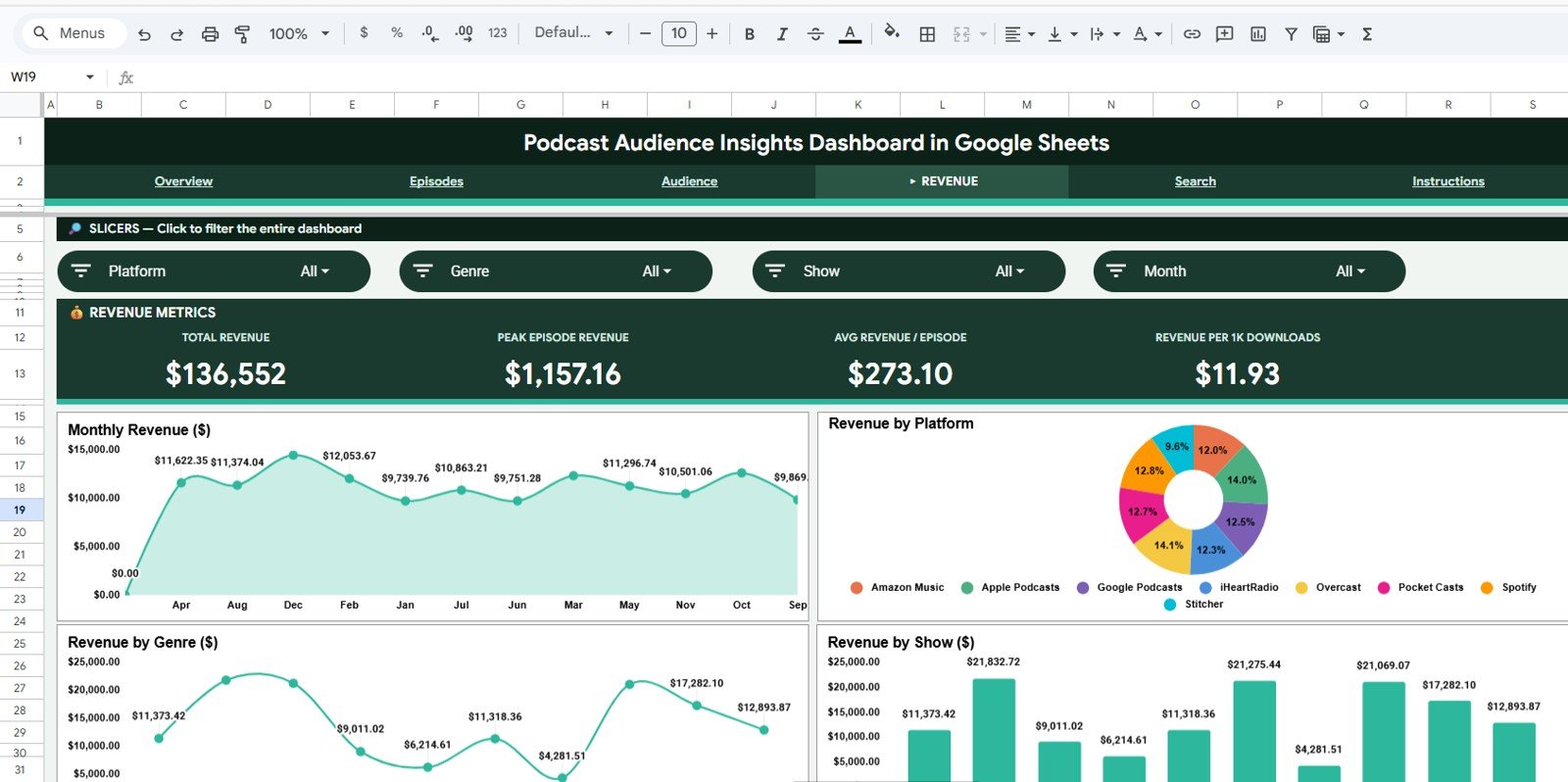Click Revenue per 1K Downloads $11.93
This screenshot has width=1568, height=782.
(x=1237, y=374)
